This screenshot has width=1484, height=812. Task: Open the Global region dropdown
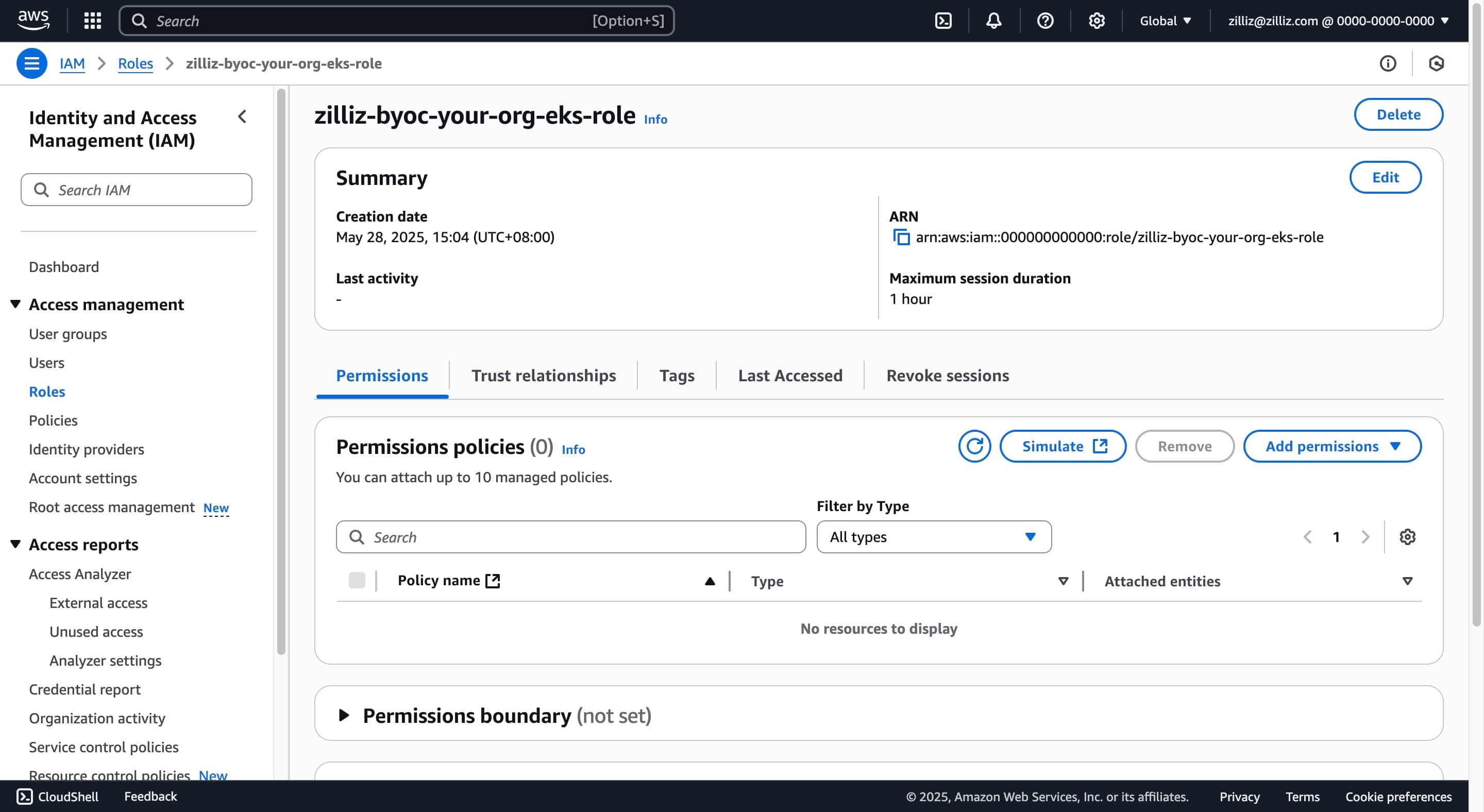point(1166,21)
